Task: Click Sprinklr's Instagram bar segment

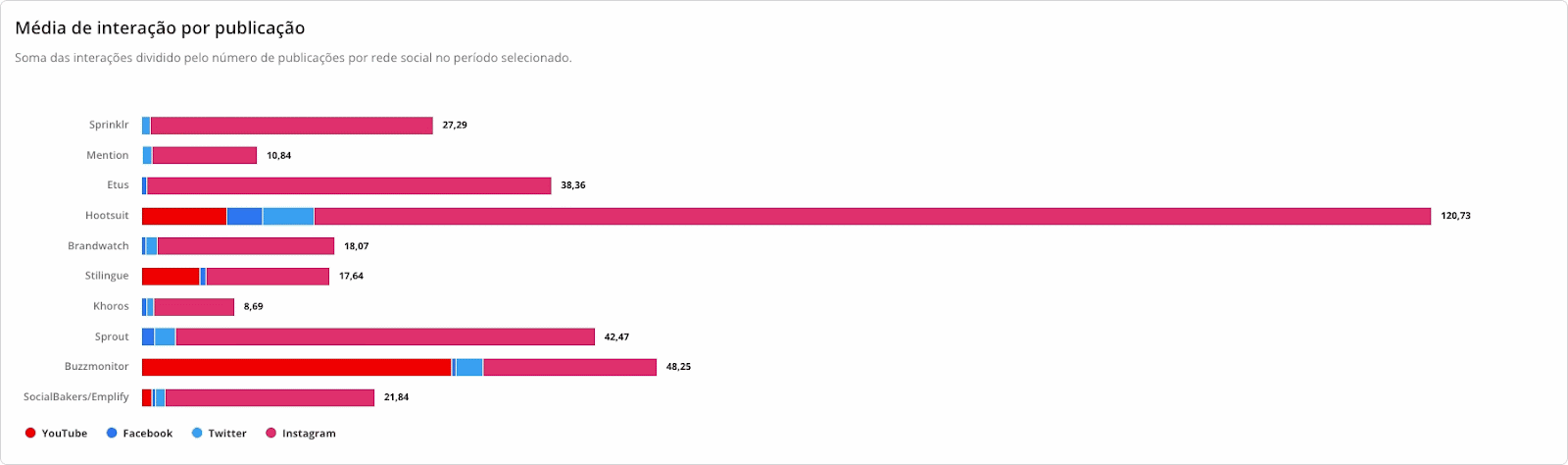Action: [291, 126]
